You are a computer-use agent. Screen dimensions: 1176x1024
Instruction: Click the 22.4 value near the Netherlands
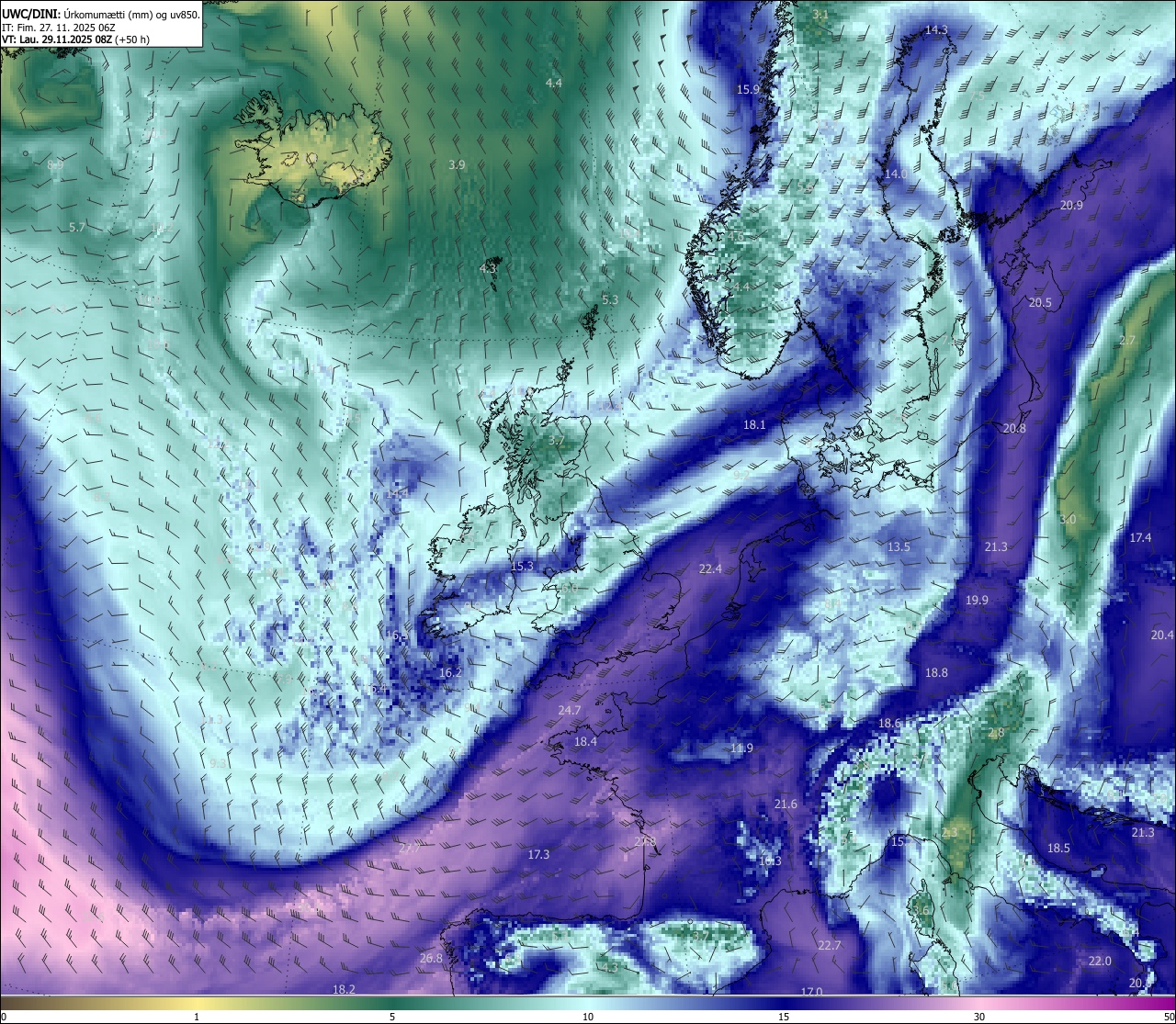(710, 568)
